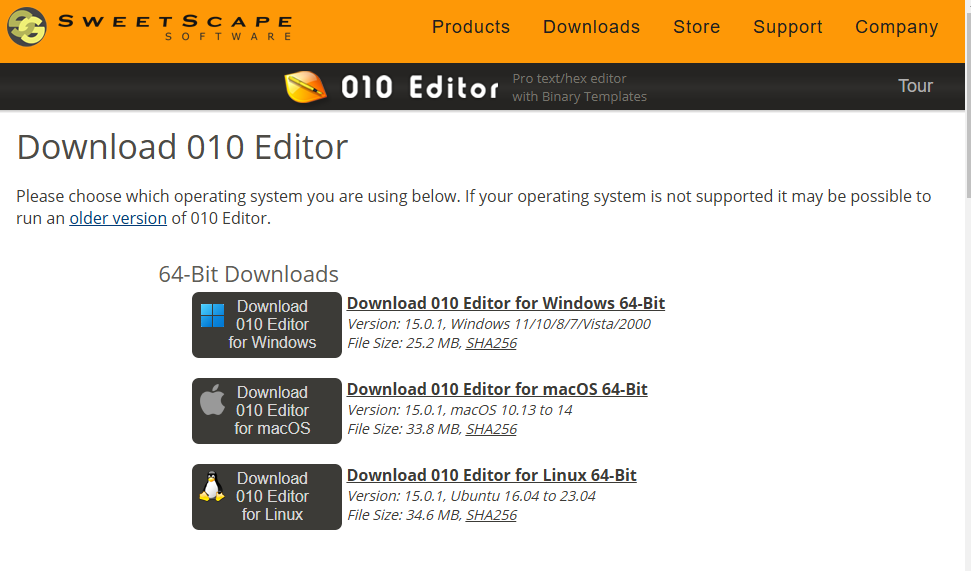The width and height of the screenshot is (971, 571).
Task: Follow the older version link
Action: pyautogui.click(x=118, y=219)
